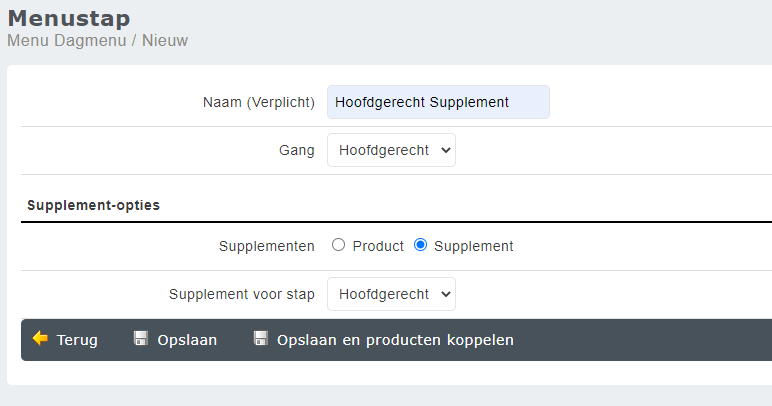Select the Supplement radio button
Screen dimensions: 772x406
420,245
